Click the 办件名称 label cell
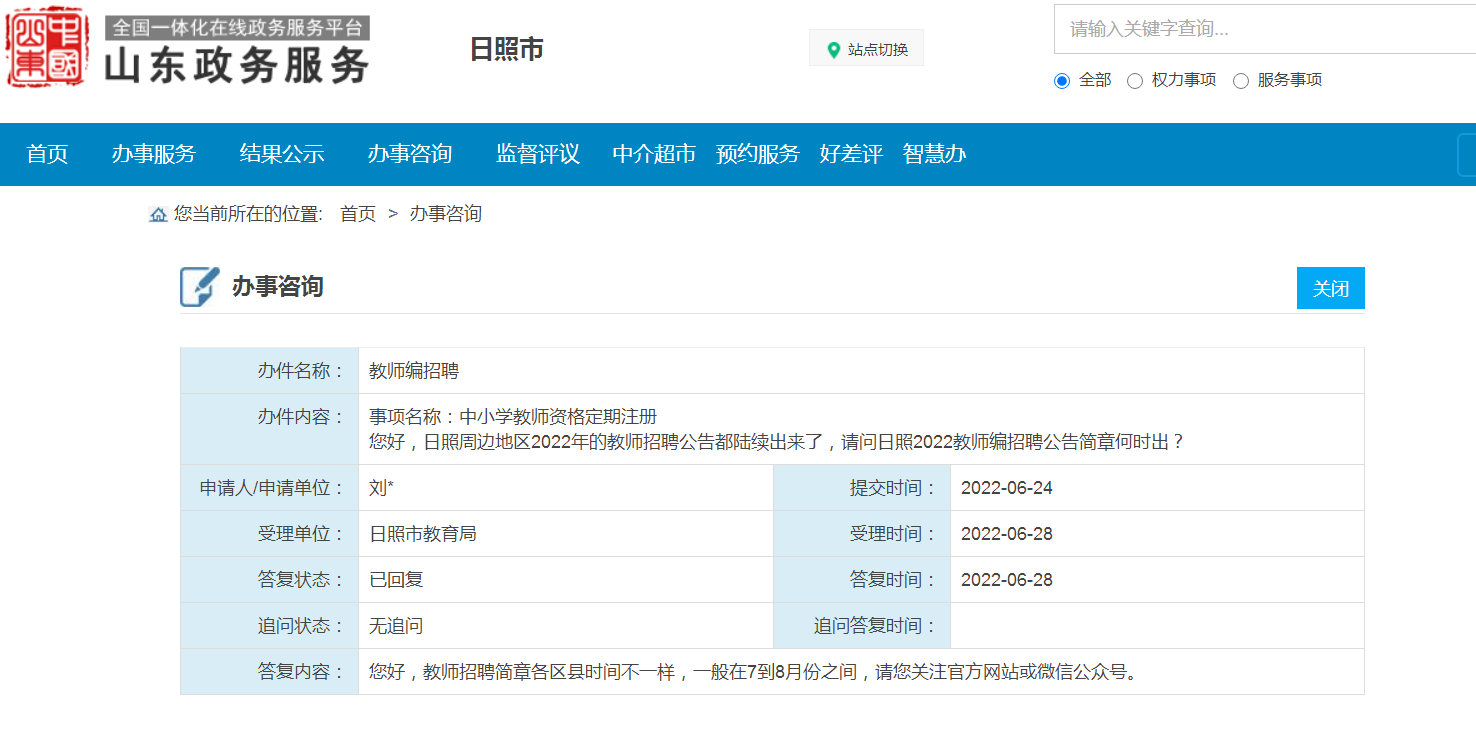Screen dimensions: 1476x737 pyautogui.click(x=270, y=371)
